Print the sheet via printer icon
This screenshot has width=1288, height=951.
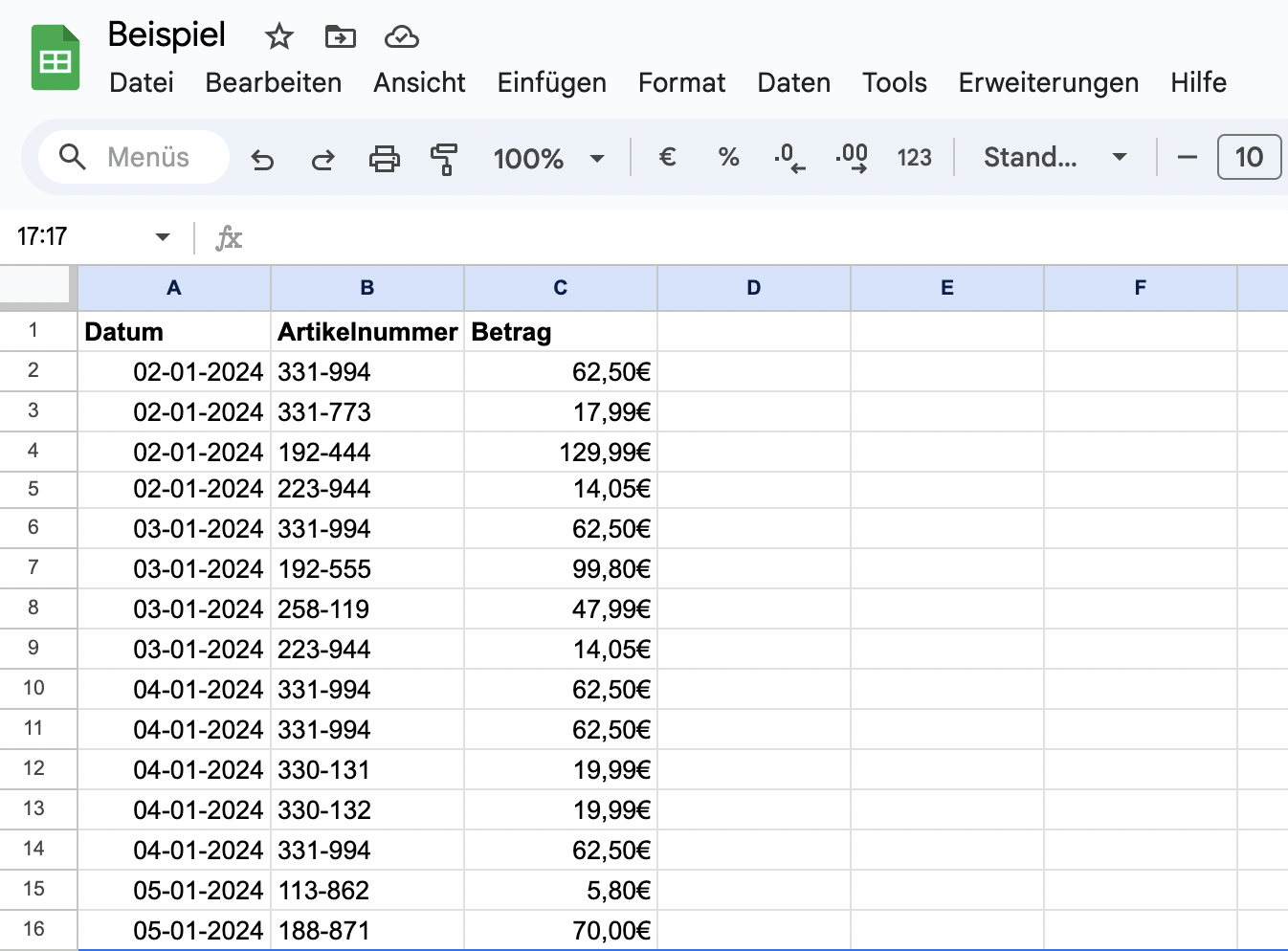[385, 158]
